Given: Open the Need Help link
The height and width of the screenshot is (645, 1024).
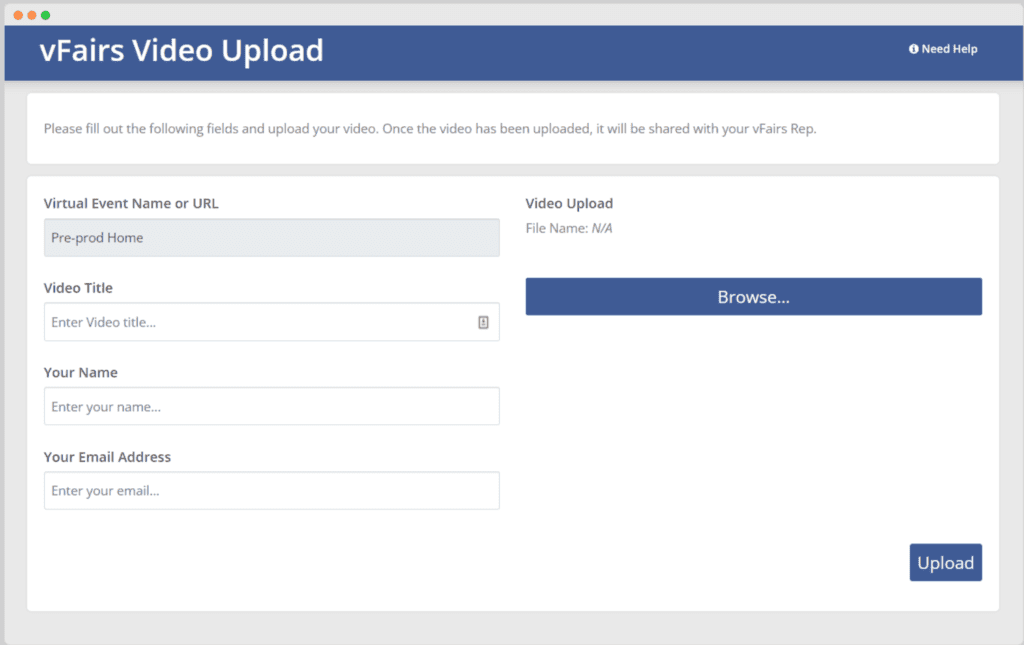Looking at the screenshot, I should (x=943, y=49).
